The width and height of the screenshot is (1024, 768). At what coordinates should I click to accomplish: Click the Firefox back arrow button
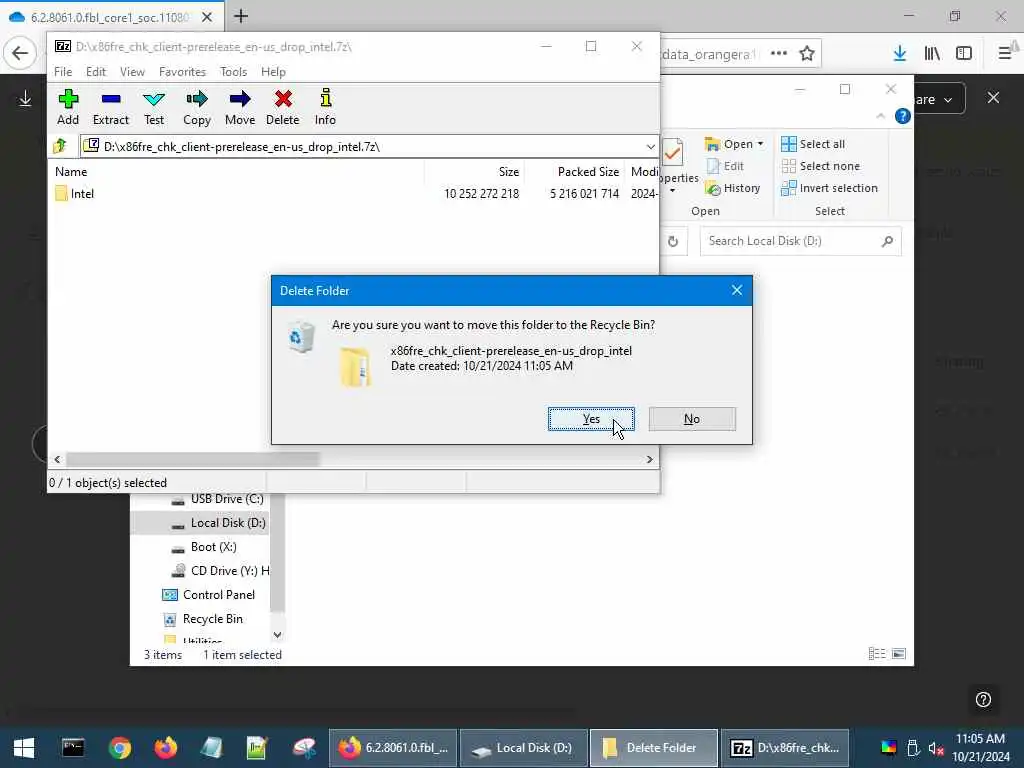pyautogui.click(x=20, y=53)
